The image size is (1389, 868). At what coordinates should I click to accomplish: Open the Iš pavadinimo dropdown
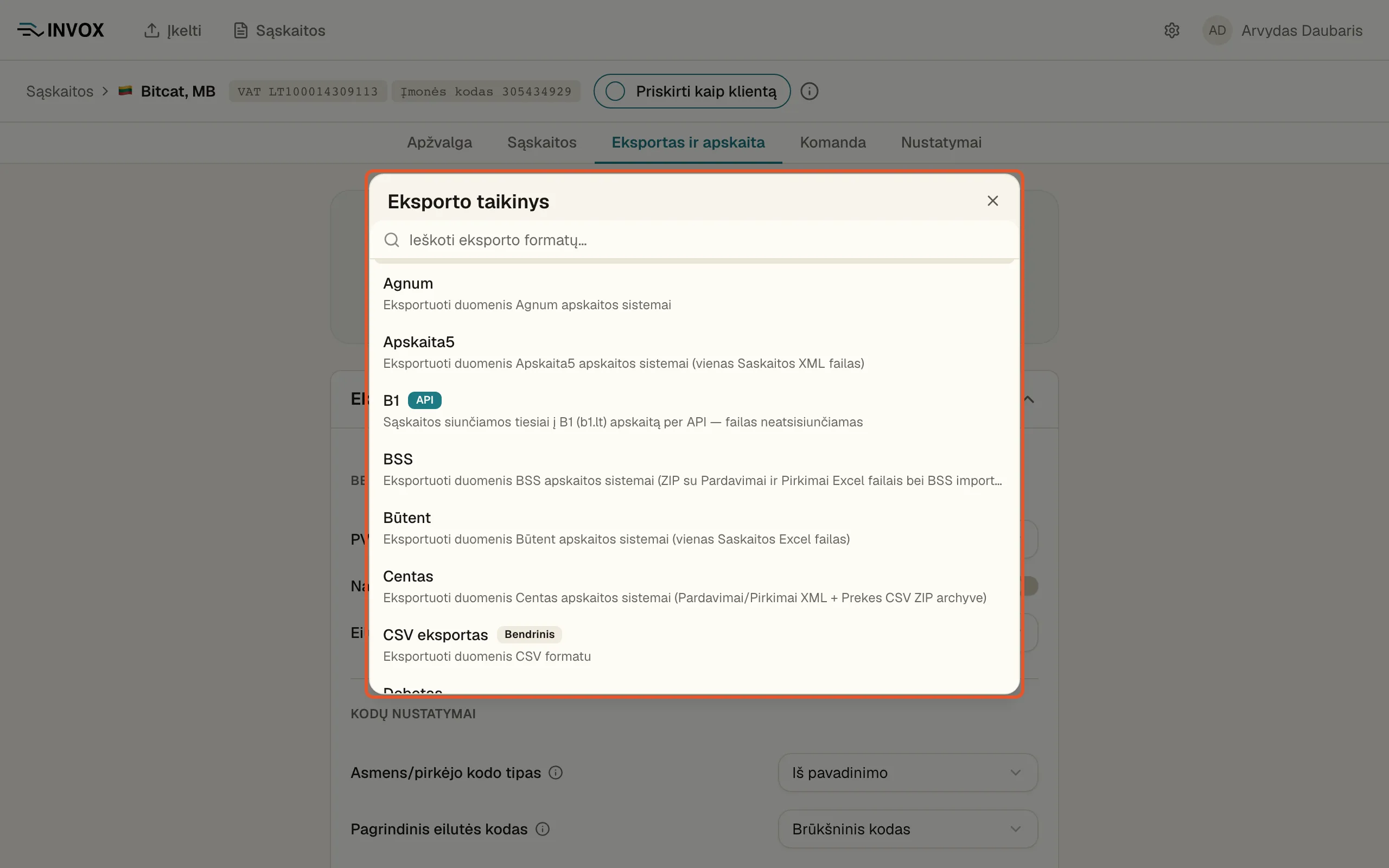pos(908,773)
